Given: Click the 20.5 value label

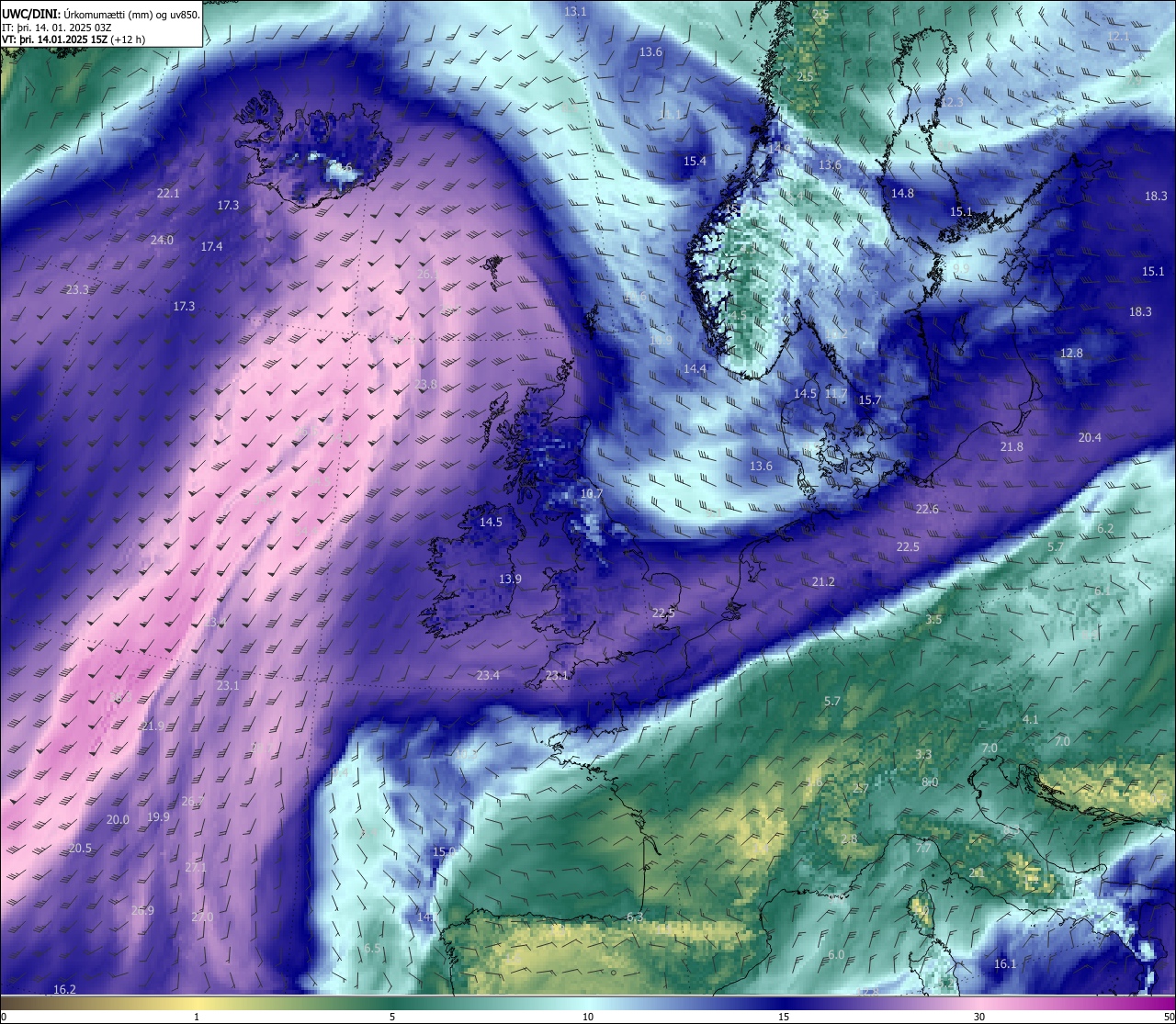Looking at the screenshot, I should 80,848.
